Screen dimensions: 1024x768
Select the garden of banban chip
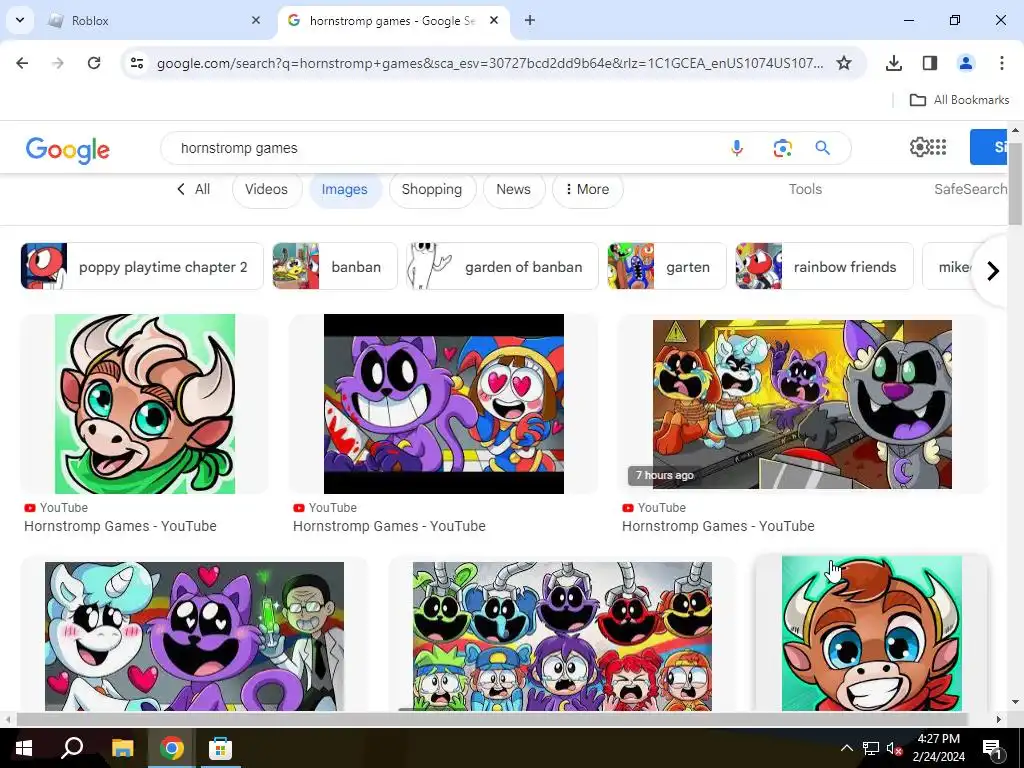502,266
